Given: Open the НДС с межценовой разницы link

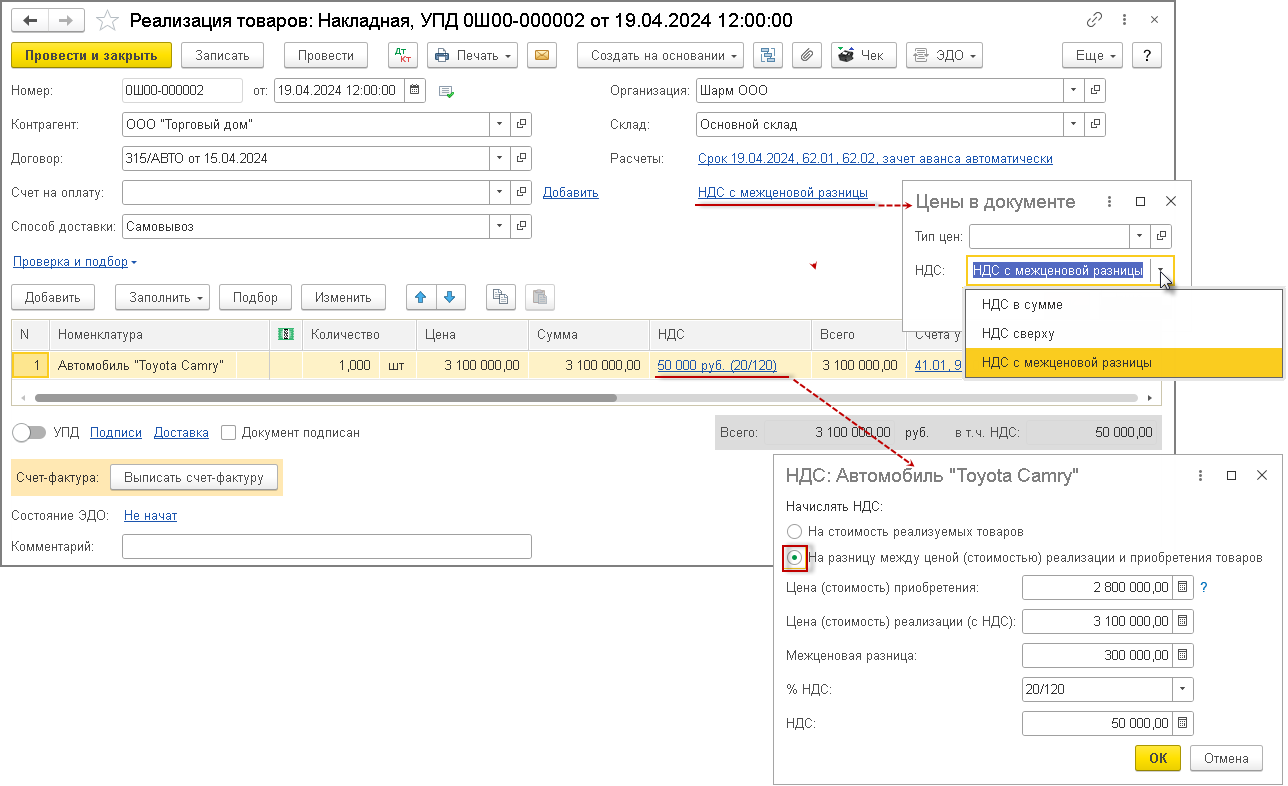Looking at the screenshot, I should tap(782, 192).
